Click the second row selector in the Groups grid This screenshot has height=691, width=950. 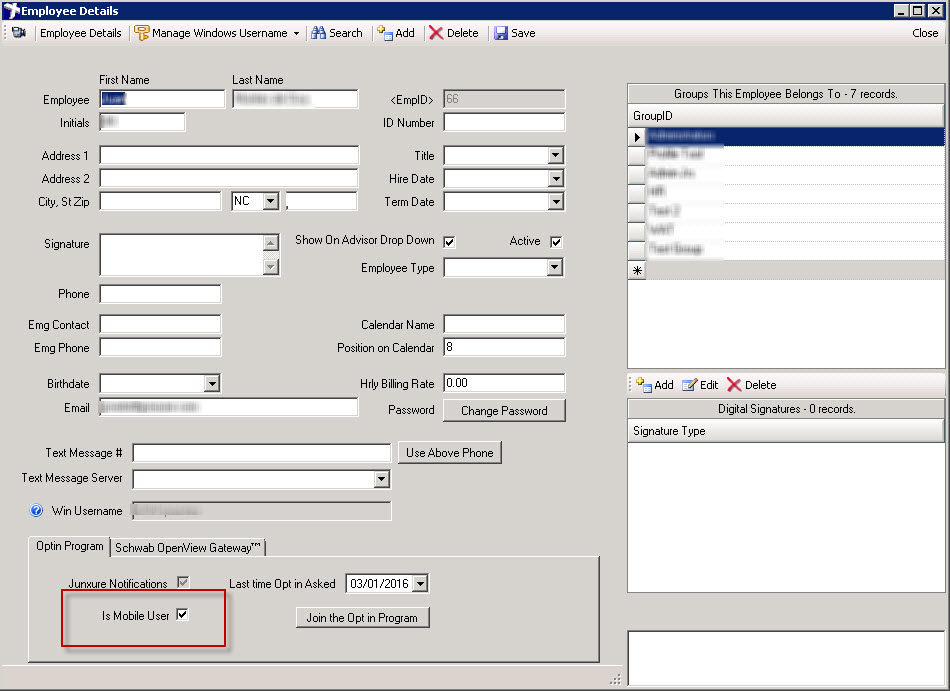tap(637, 156)
